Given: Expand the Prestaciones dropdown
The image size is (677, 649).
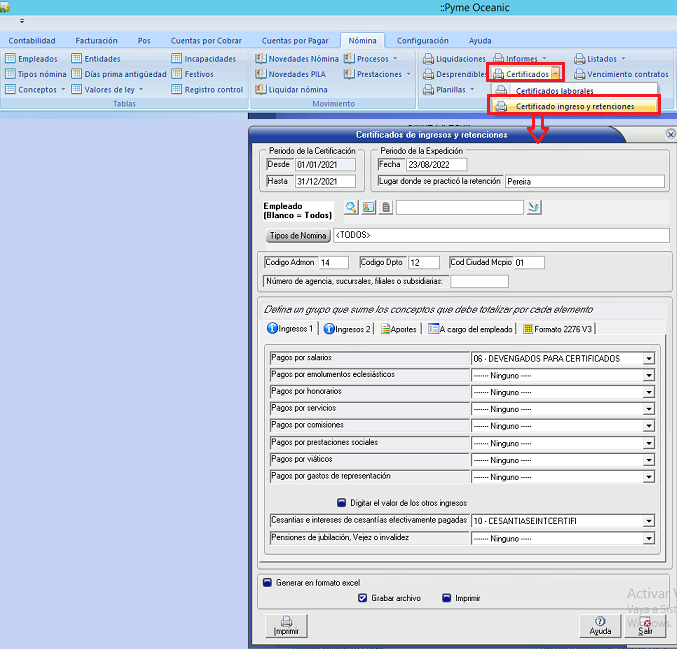Looking at the screenshot, I should point(408,74).
